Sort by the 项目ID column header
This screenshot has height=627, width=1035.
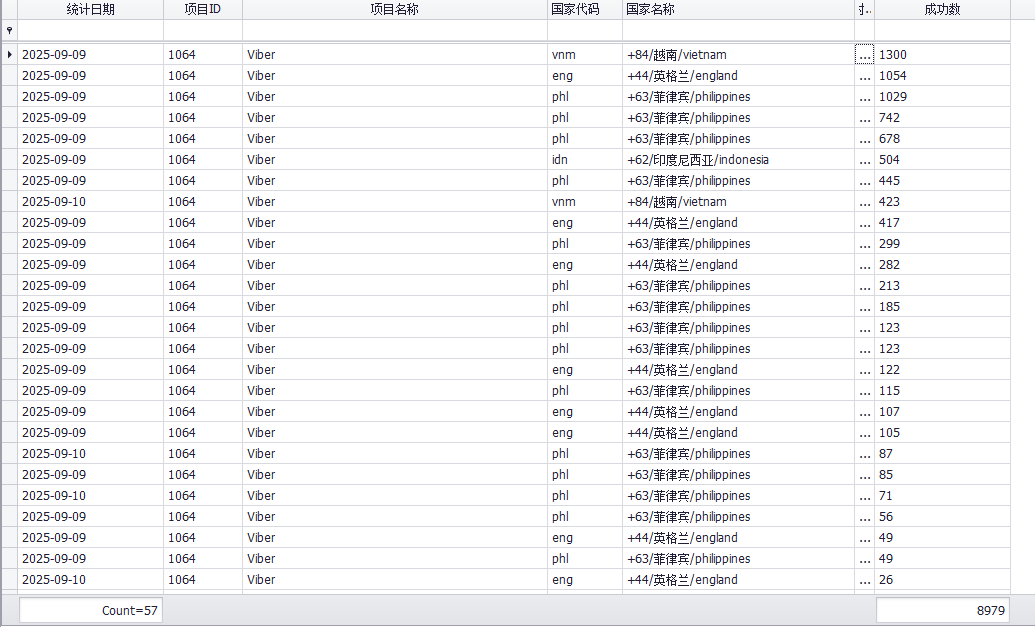click(203, 9)
